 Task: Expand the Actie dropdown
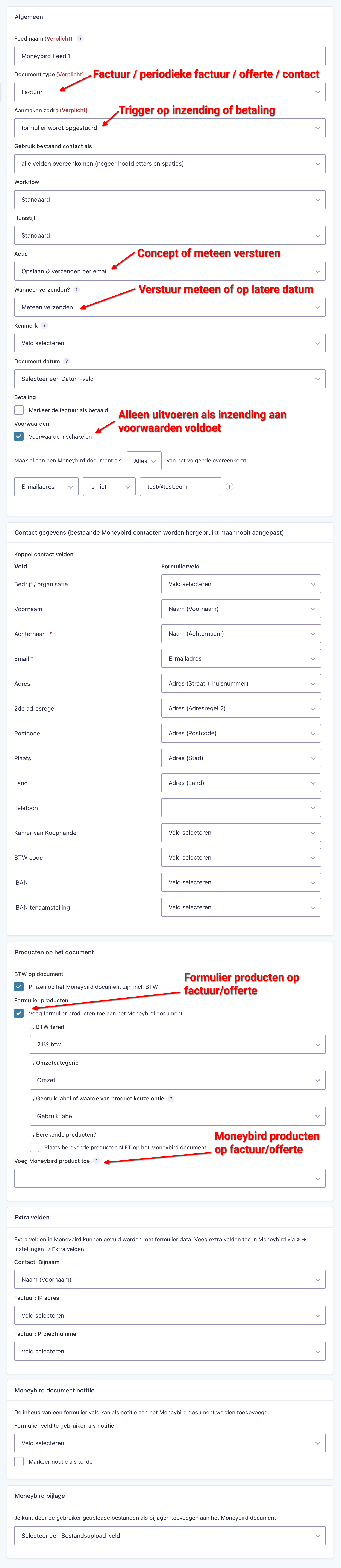point(169,271)
